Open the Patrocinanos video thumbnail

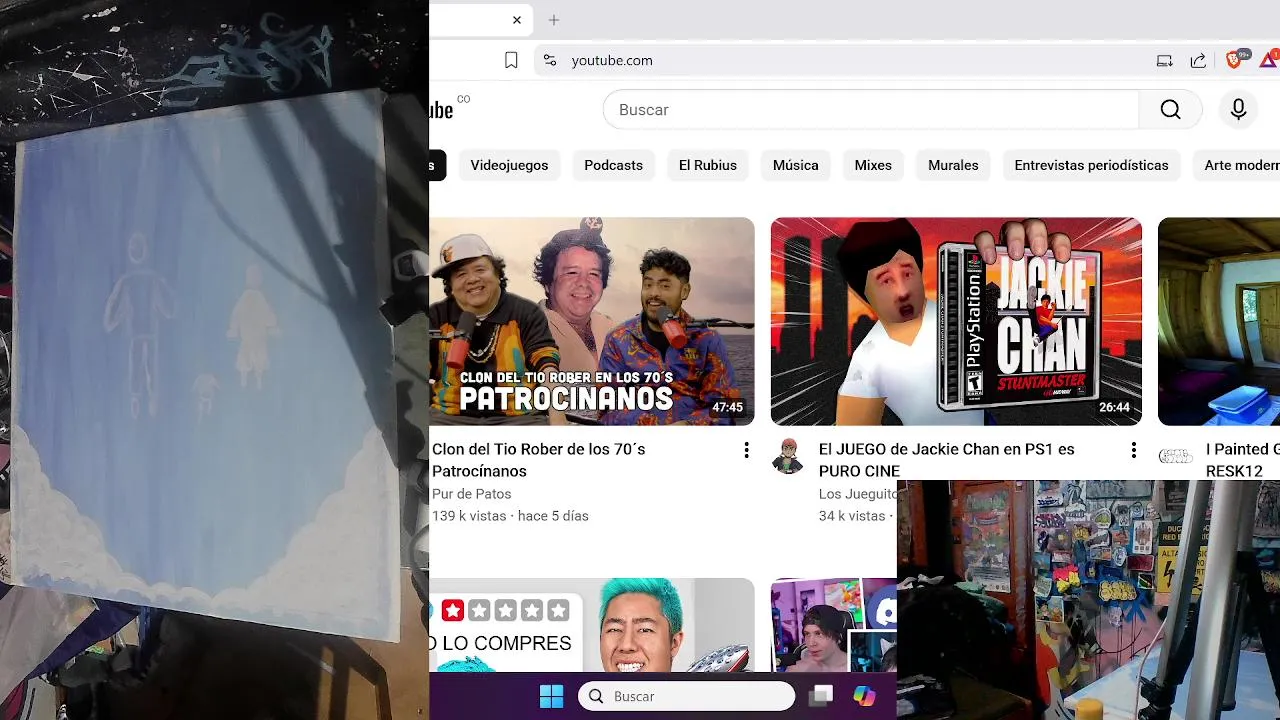pyautogui.click(x=592, y=321)
